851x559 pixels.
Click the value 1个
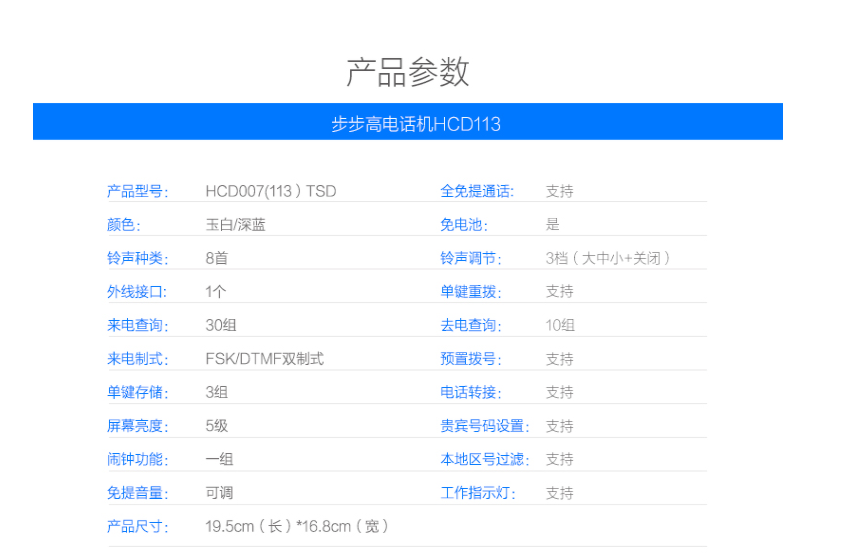click(215, 292)
